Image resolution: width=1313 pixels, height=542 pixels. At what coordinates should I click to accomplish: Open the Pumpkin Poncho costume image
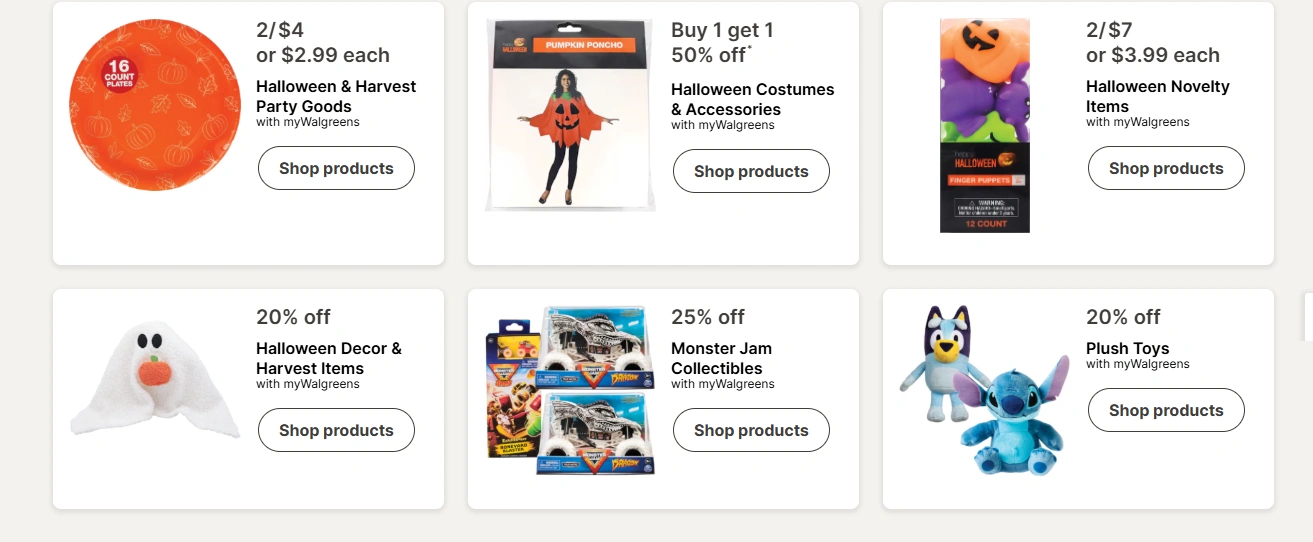point(569,114)
